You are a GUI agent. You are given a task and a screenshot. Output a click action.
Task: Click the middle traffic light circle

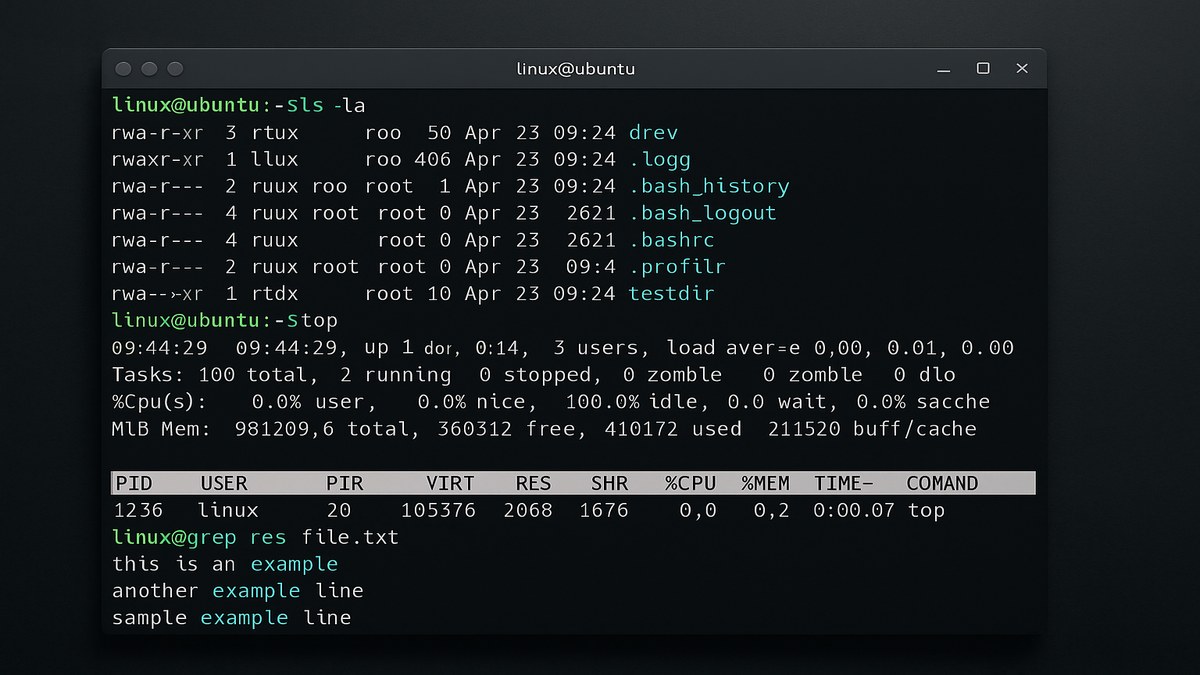pos(148,68)
